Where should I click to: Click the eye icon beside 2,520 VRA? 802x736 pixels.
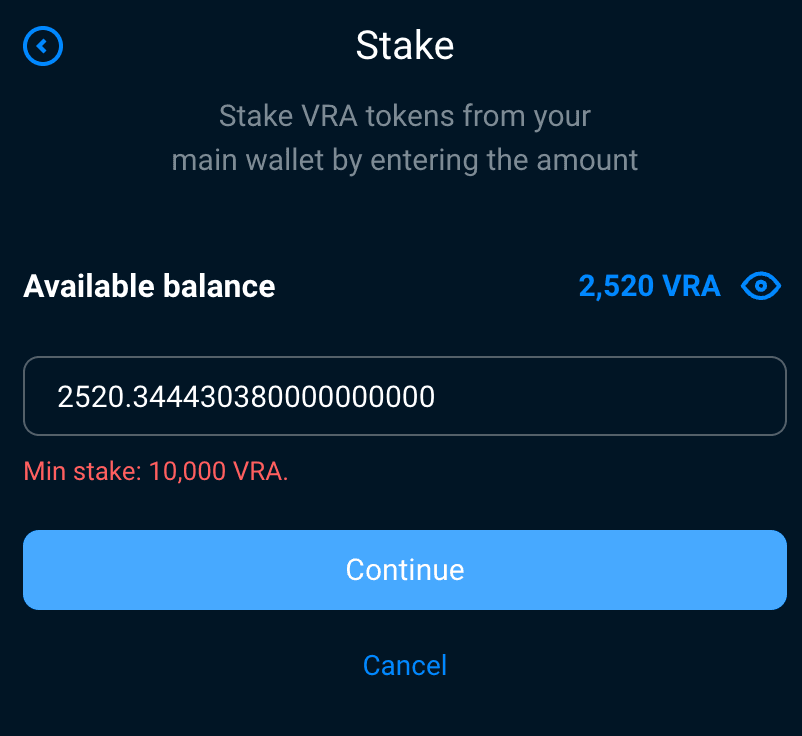tap(761, 286)
